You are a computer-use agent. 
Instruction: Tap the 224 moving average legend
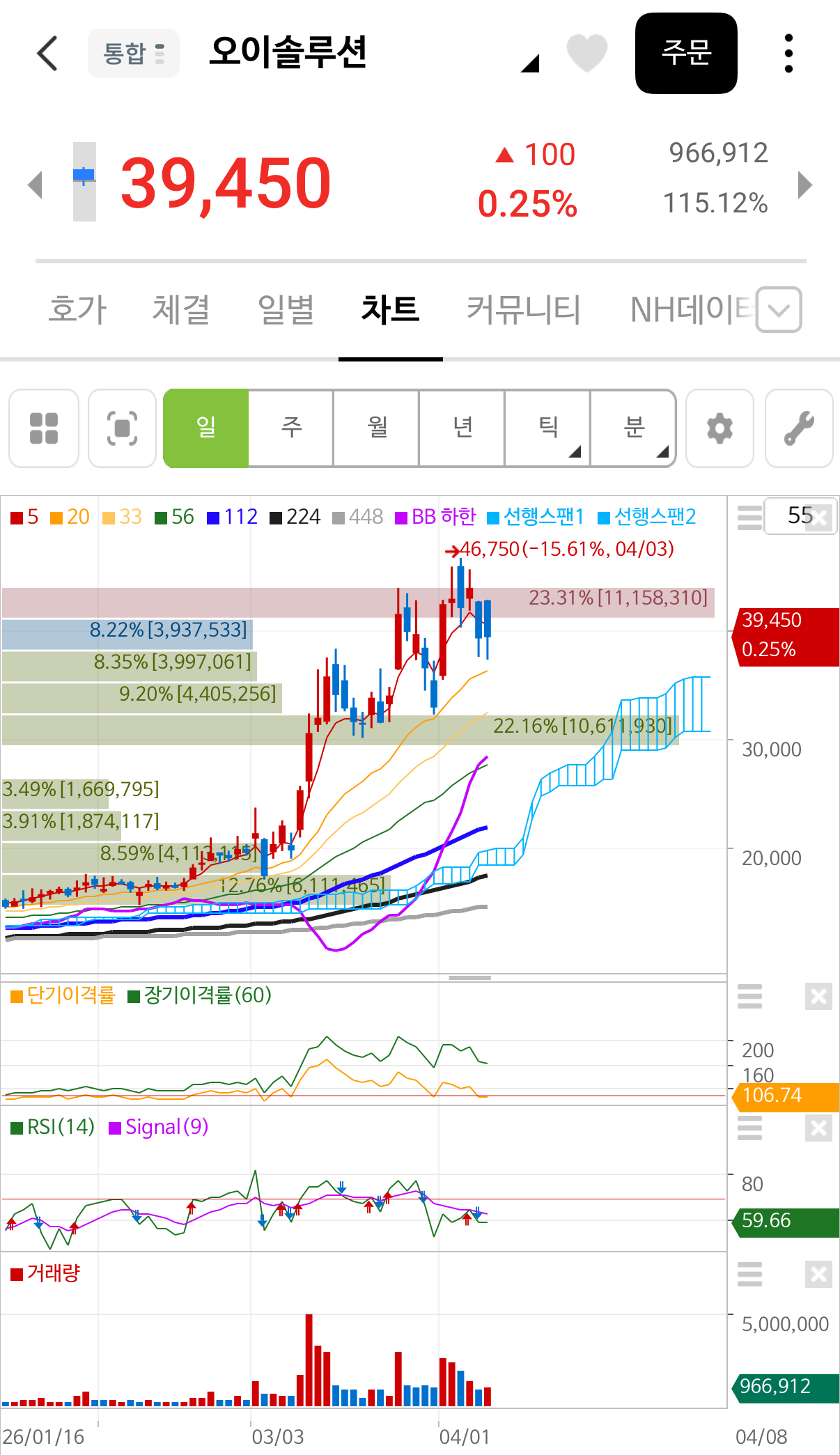295,517
